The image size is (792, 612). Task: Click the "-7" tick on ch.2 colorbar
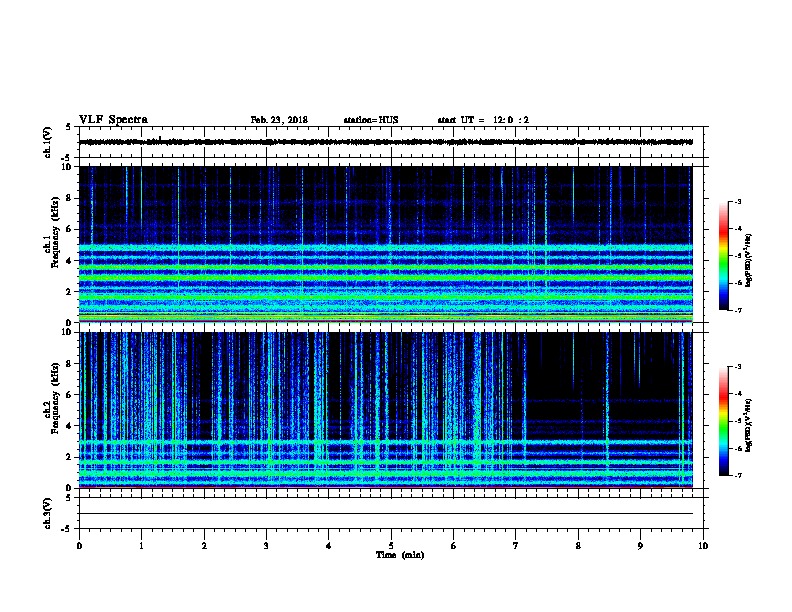[x=737, y=475]
